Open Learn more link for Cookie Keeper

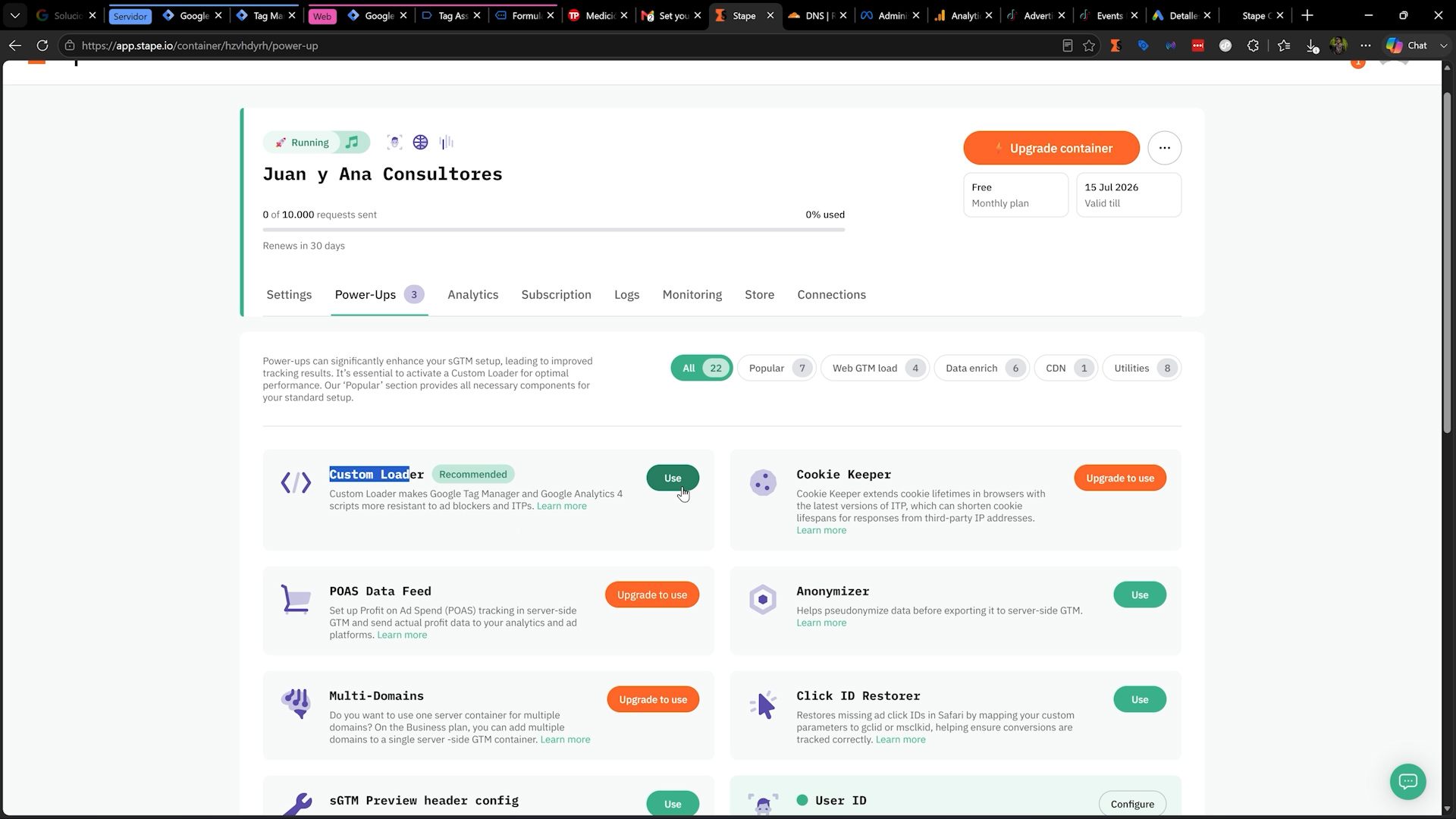coord(821,530)
